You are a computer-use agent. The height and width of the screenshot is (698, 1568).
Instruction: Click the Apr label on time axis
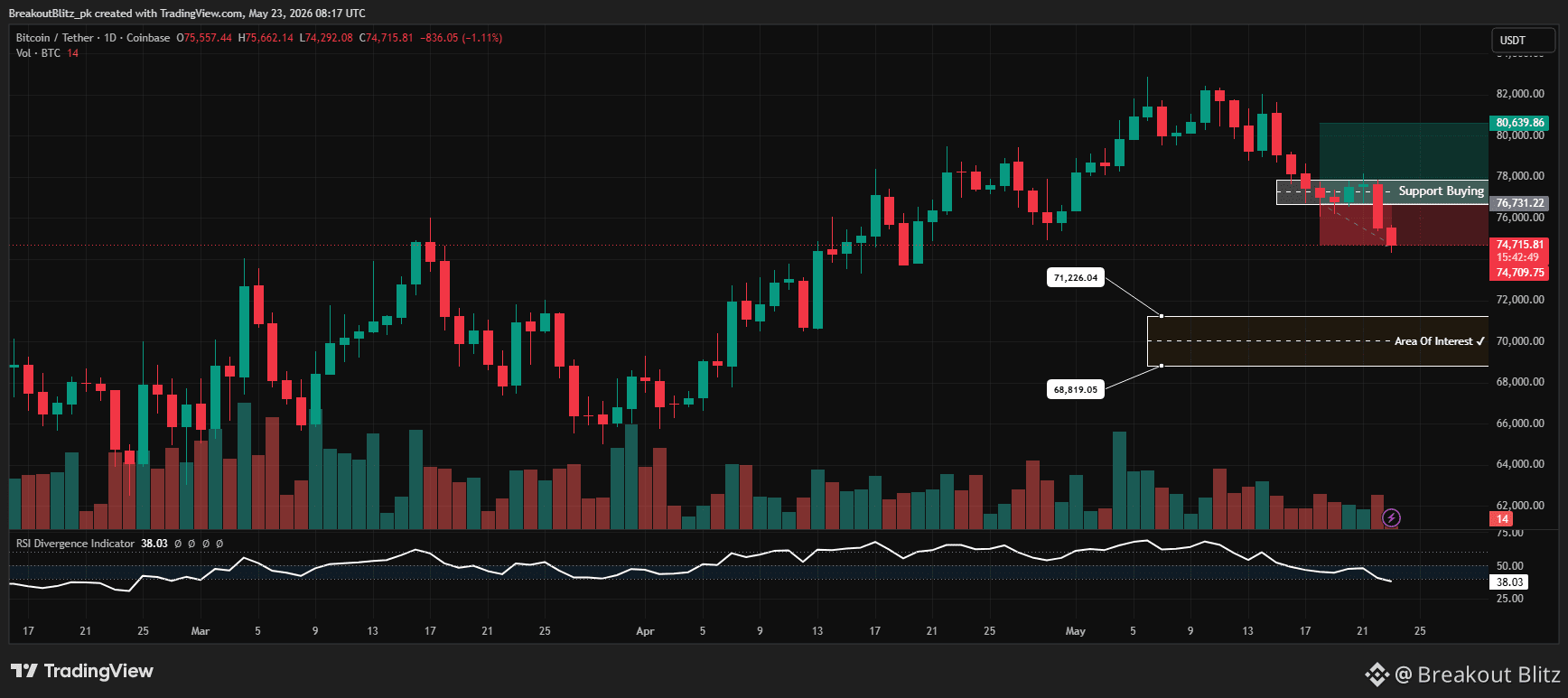645,631
